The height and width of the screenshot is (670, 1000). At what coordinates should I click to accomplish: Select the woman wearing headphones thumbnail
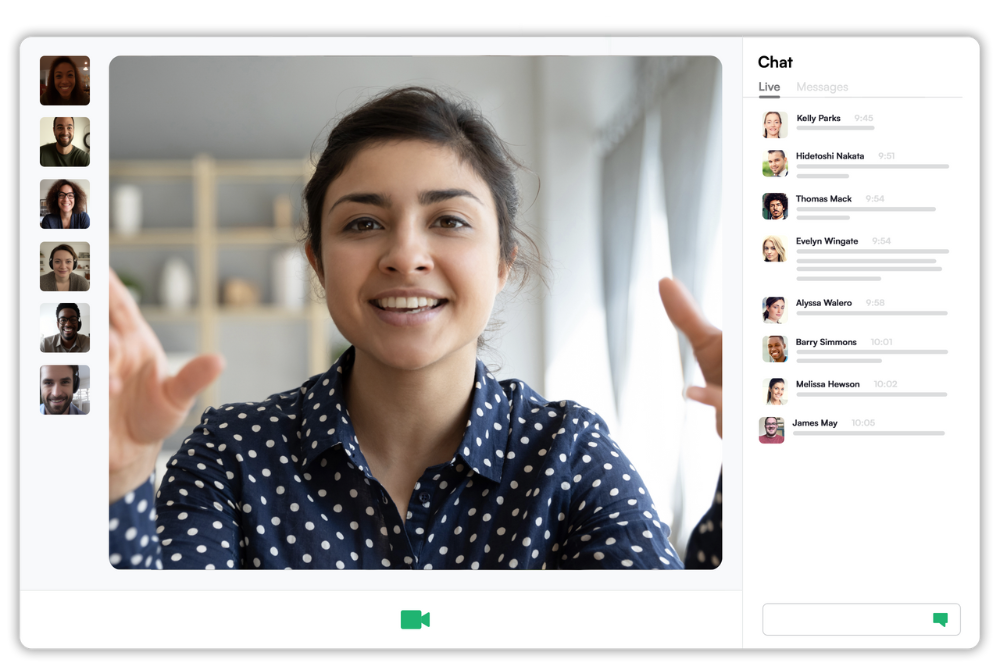click(x=65, y=266)
